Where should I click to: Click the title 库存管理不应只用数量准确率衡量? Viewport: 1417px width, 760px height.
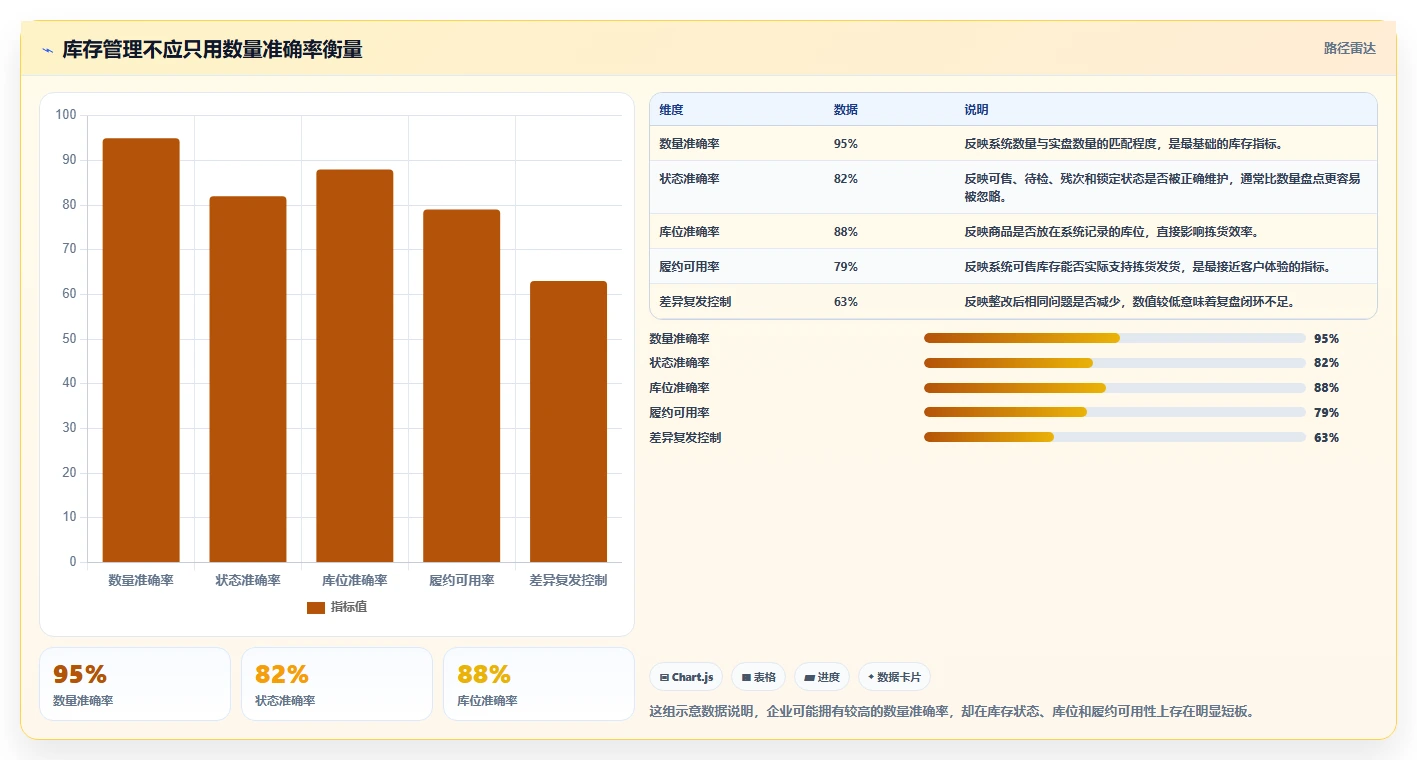213,50
